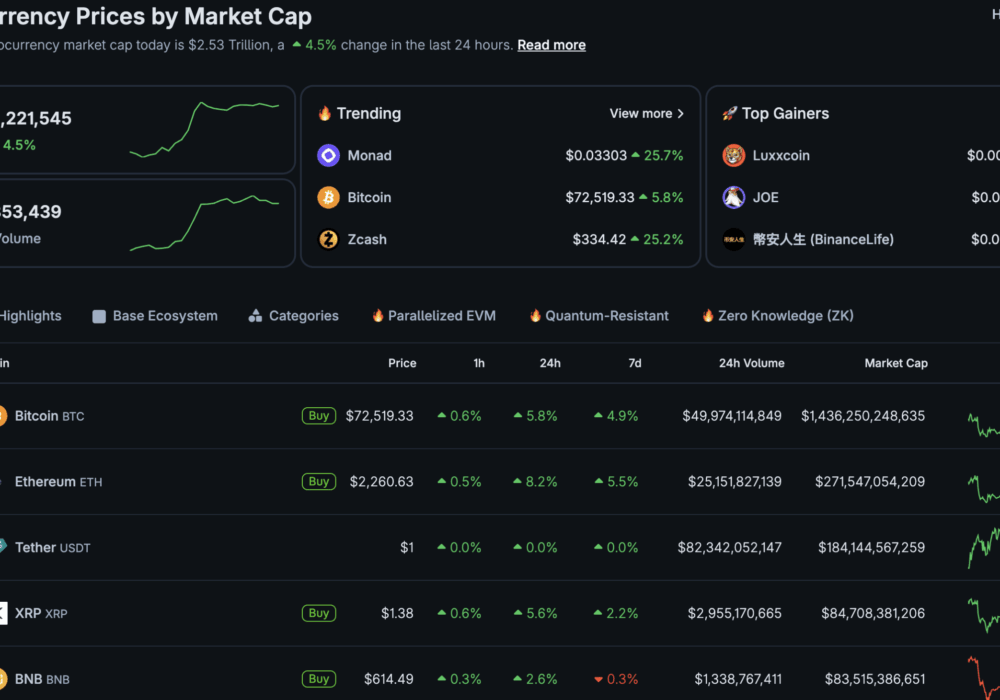Open the Read more link
Image resolution: width=1000 pixels, height=700 pixels.
[551, 45]
